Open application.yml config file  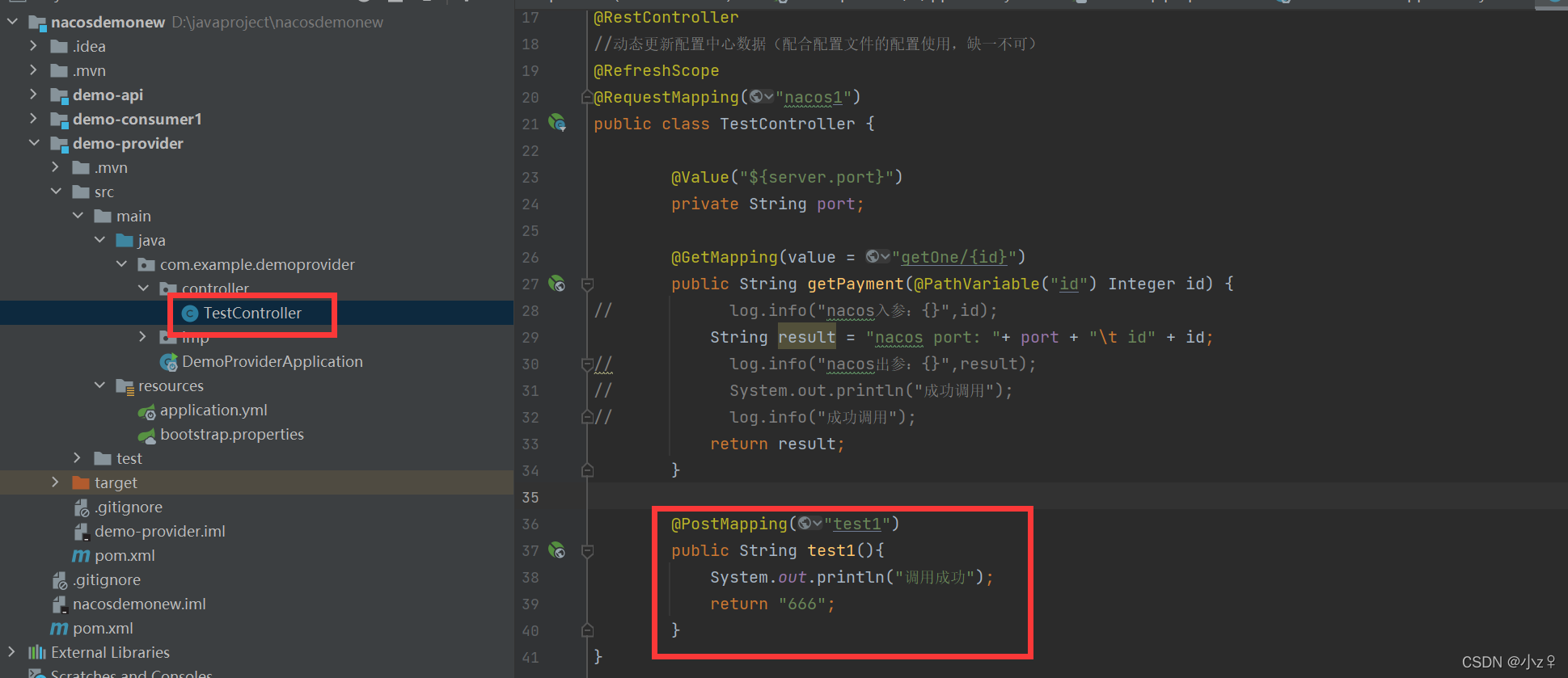click(x=213, y=410)
